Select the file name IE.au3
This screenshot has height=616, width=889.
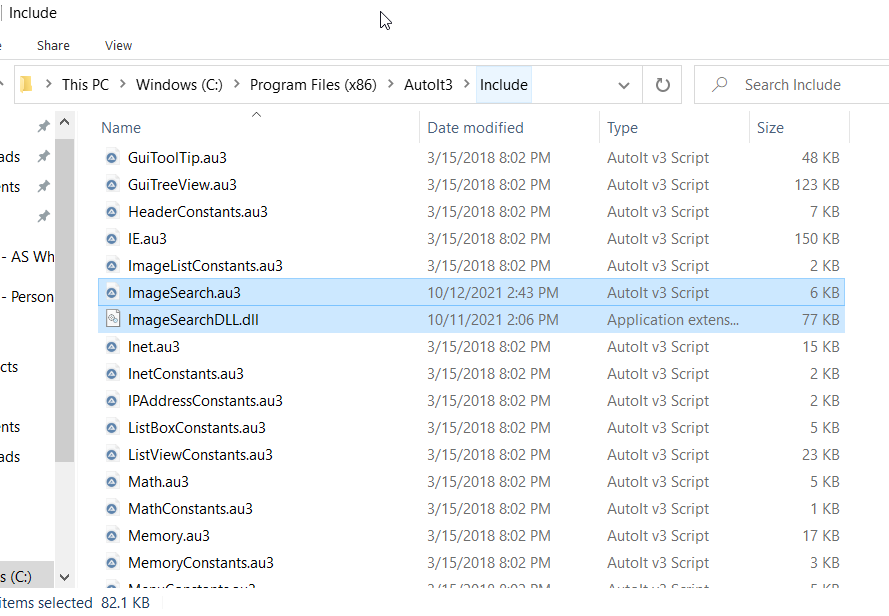(147, 239)
